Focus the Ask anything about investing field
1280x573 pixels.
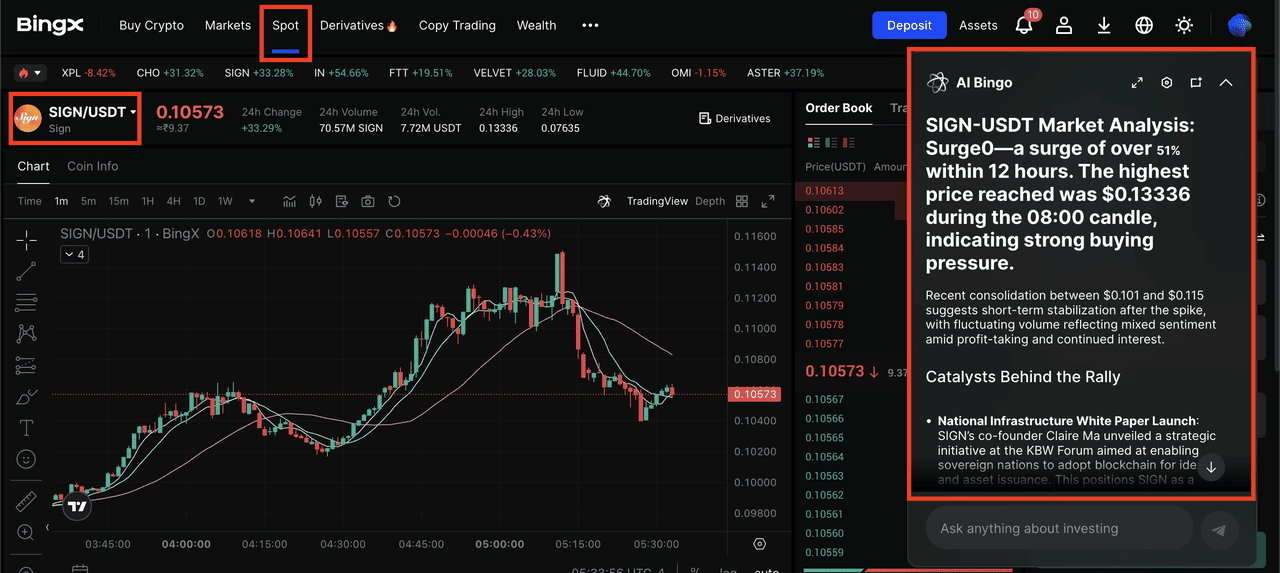pos(1060,528)
